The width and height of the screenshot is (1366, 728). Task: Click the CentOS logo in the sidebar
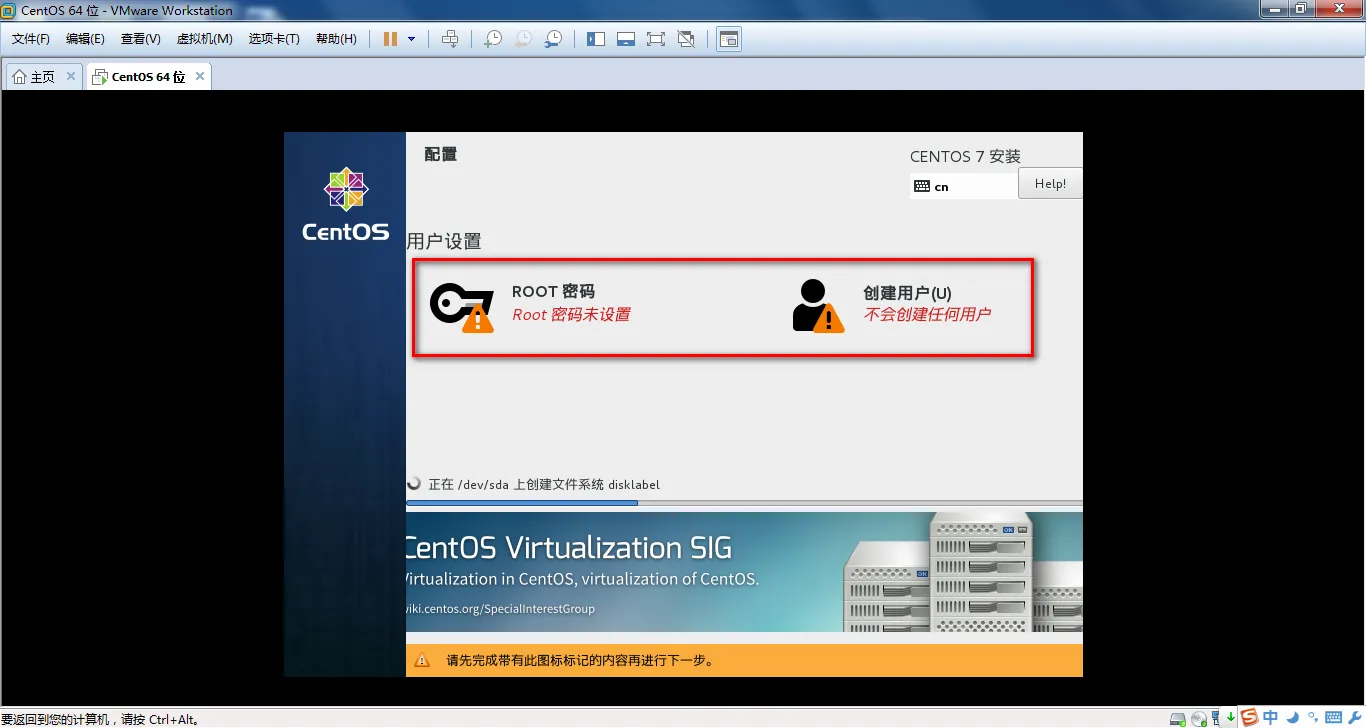click(346, 205)
